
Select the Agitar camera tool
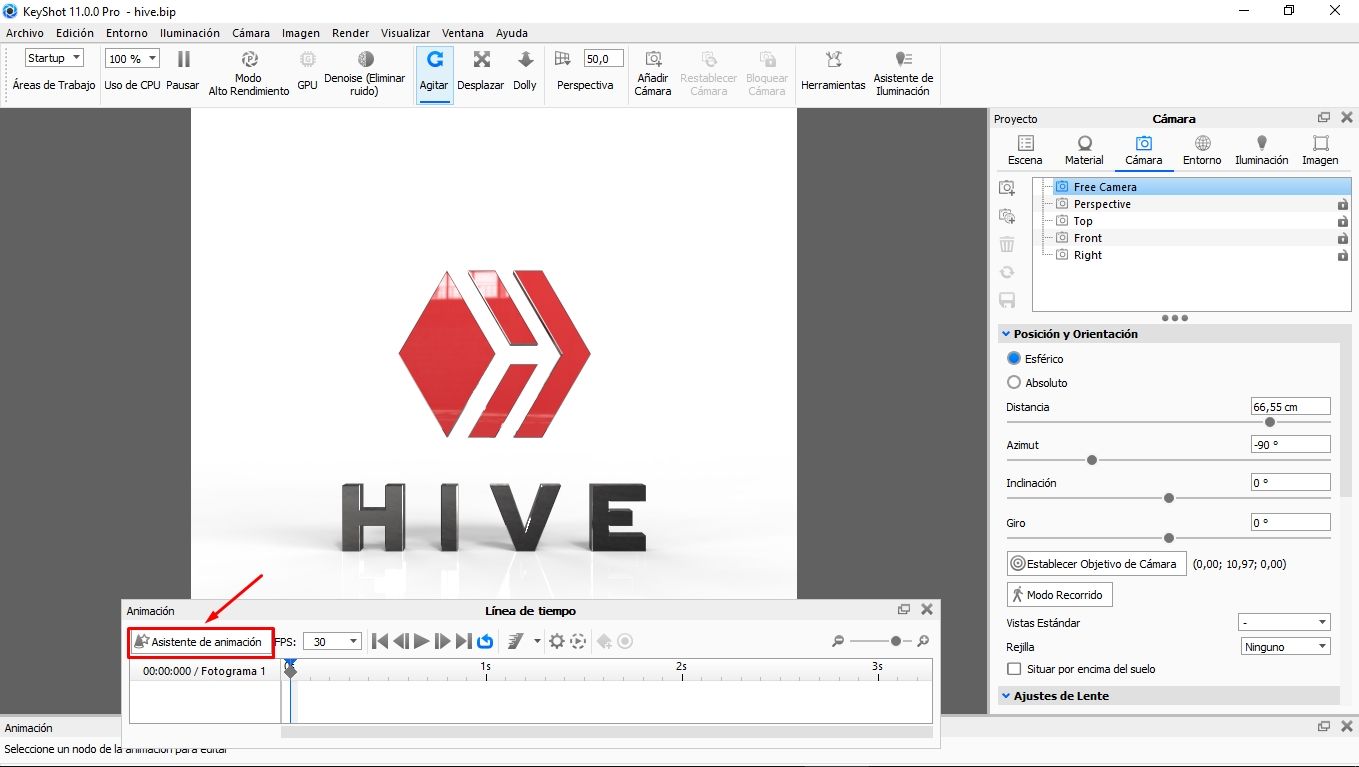434,72
